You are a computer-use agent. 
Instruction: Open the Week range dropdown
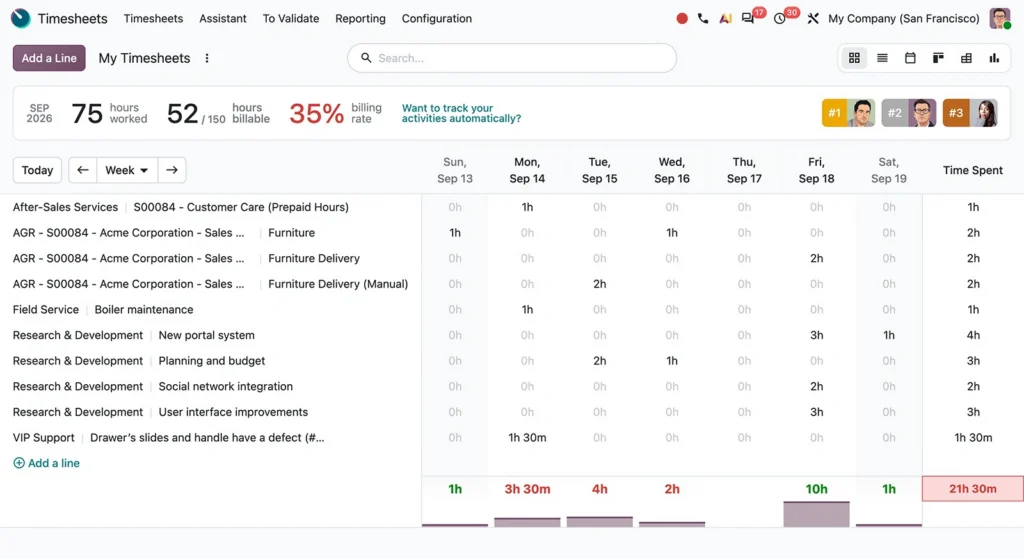coord(127,170)
